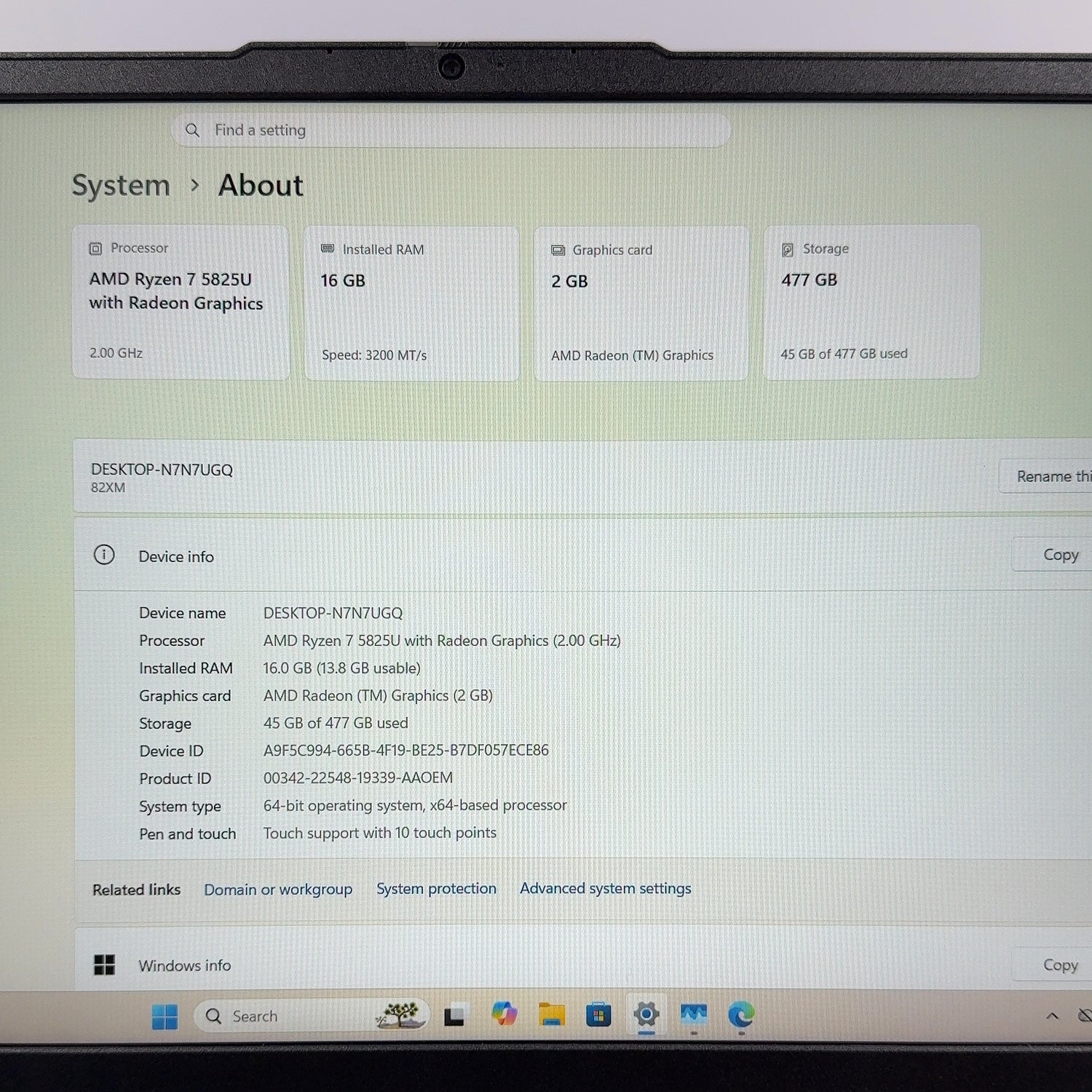Click the Storage drive icon on its card
The height and width of the screenshot is (1092, 1092).
pyautogui.click(x=788, y=250)
